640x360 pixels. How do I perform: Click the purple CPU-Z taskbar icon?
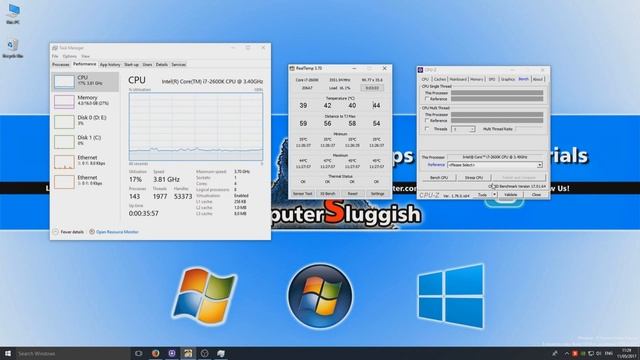point(172,353)
